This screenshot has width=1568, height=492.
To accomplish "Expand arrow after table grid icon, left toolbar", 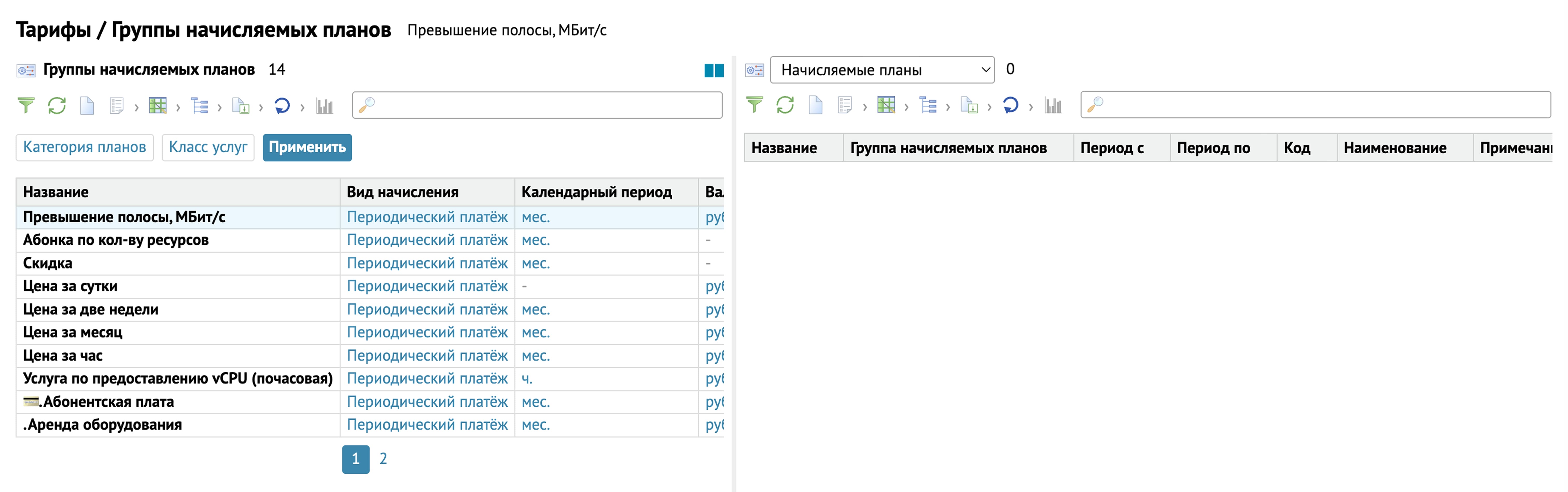I will tap(178, 108).
